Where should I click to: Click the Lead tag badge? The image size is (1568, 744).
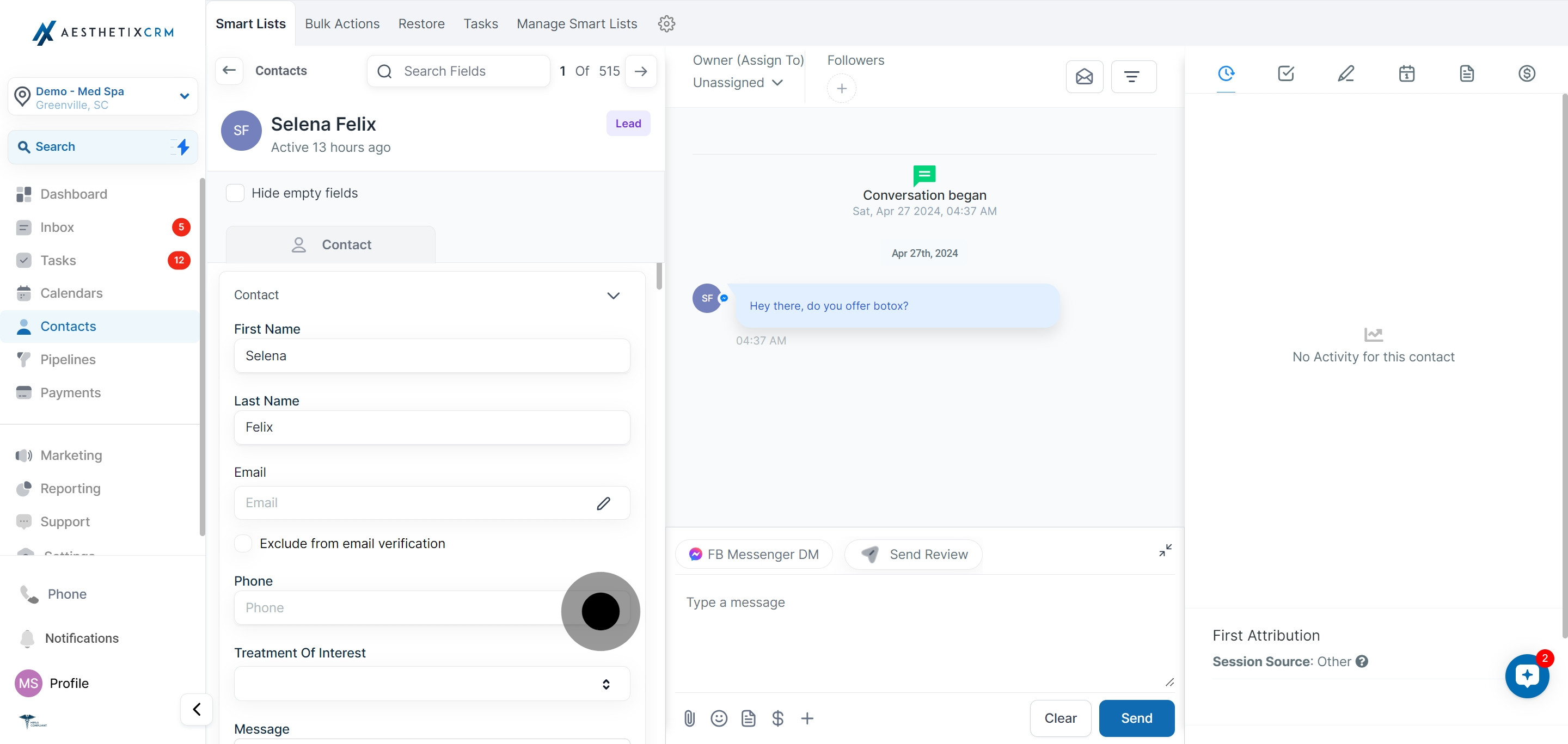tap(628, 124)
